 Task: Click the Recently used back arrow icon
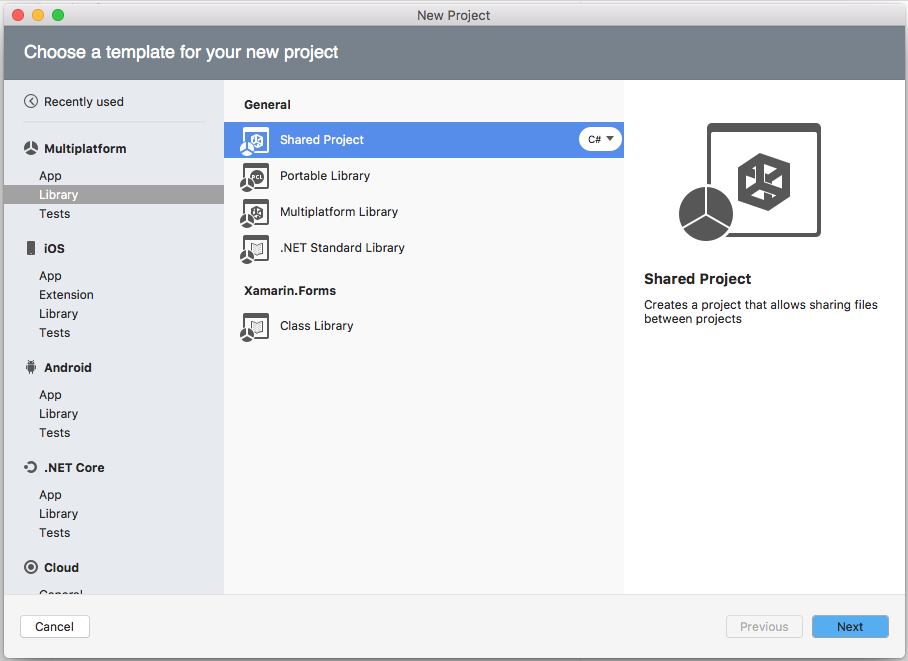click(31, 101)
